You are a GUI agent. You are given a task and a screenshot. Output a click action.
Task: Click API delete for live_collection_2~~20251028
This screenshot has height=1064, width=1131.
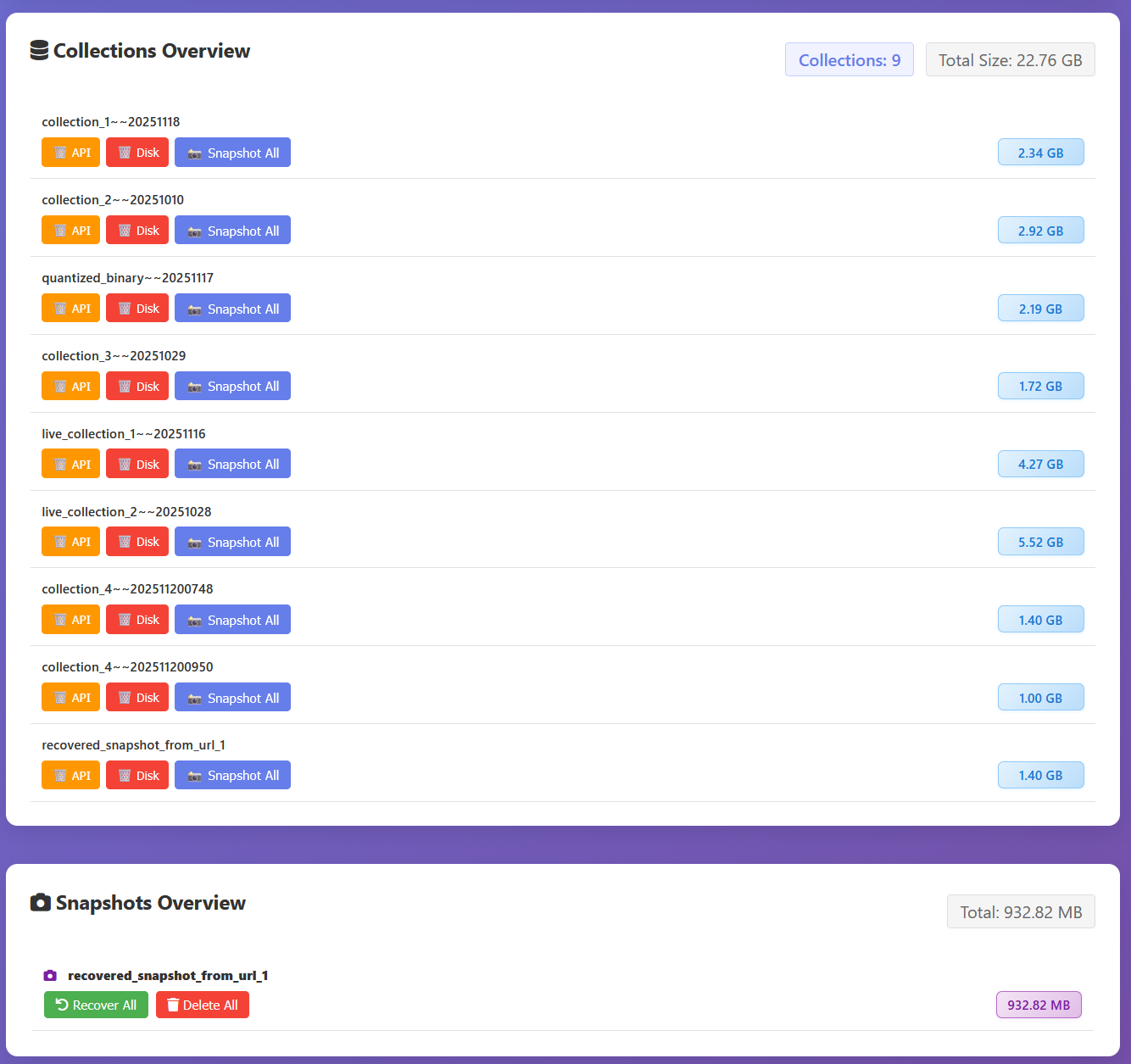[x=71, y=542]
